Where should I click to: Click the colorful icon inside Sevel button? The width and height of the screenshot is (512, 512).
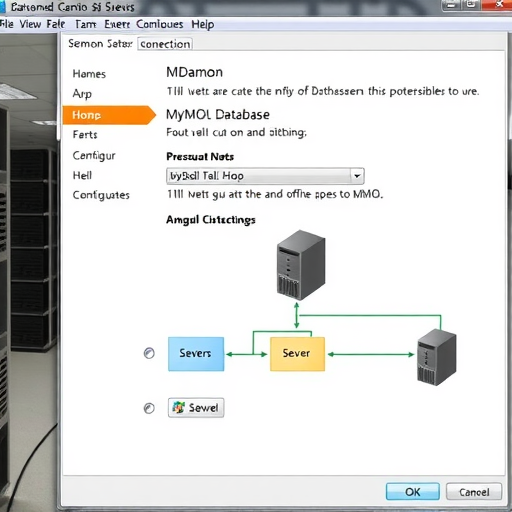[x=179, y=407]
